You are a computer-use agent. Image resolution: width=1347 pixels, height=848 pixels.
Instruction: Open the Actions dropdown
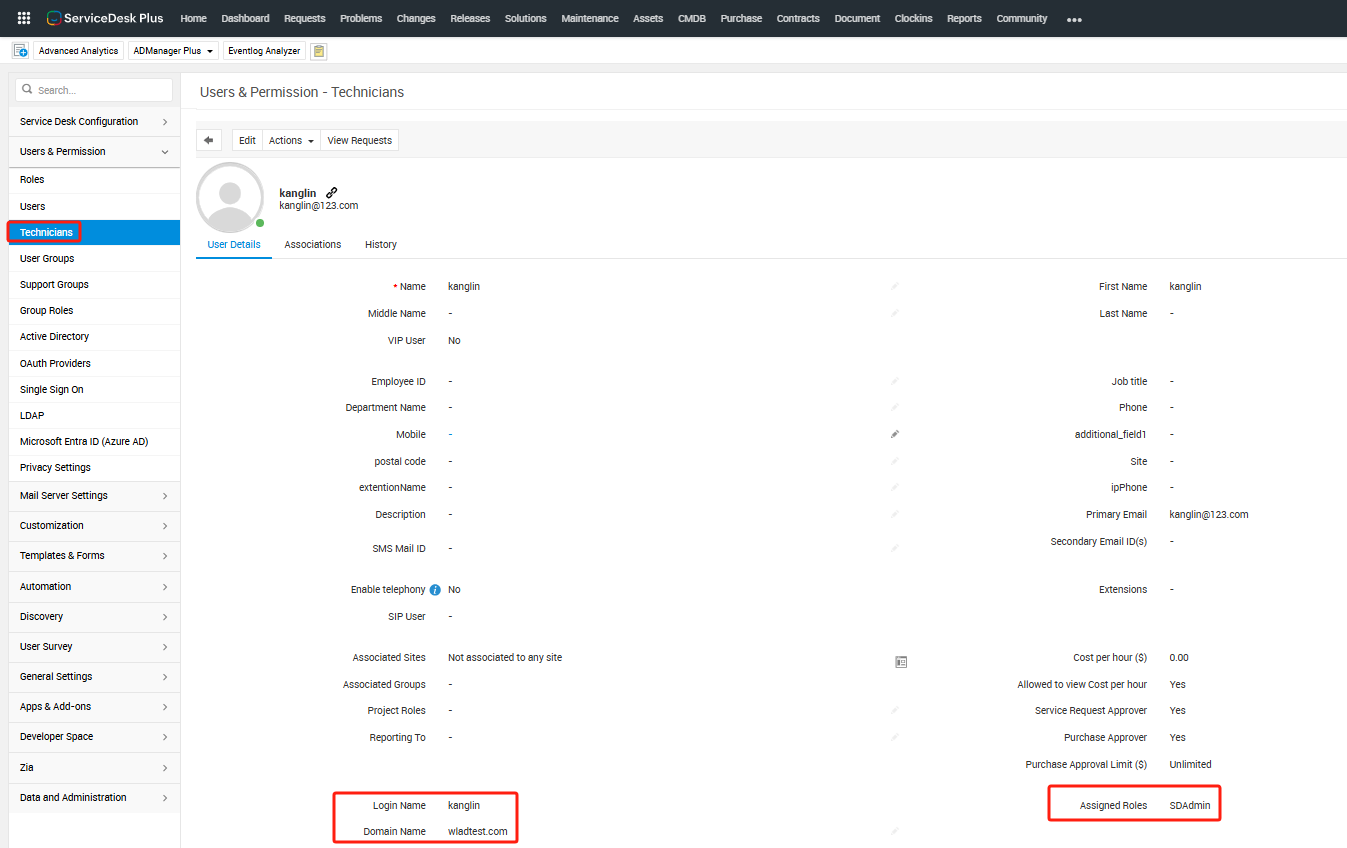[x=291, y=140]
